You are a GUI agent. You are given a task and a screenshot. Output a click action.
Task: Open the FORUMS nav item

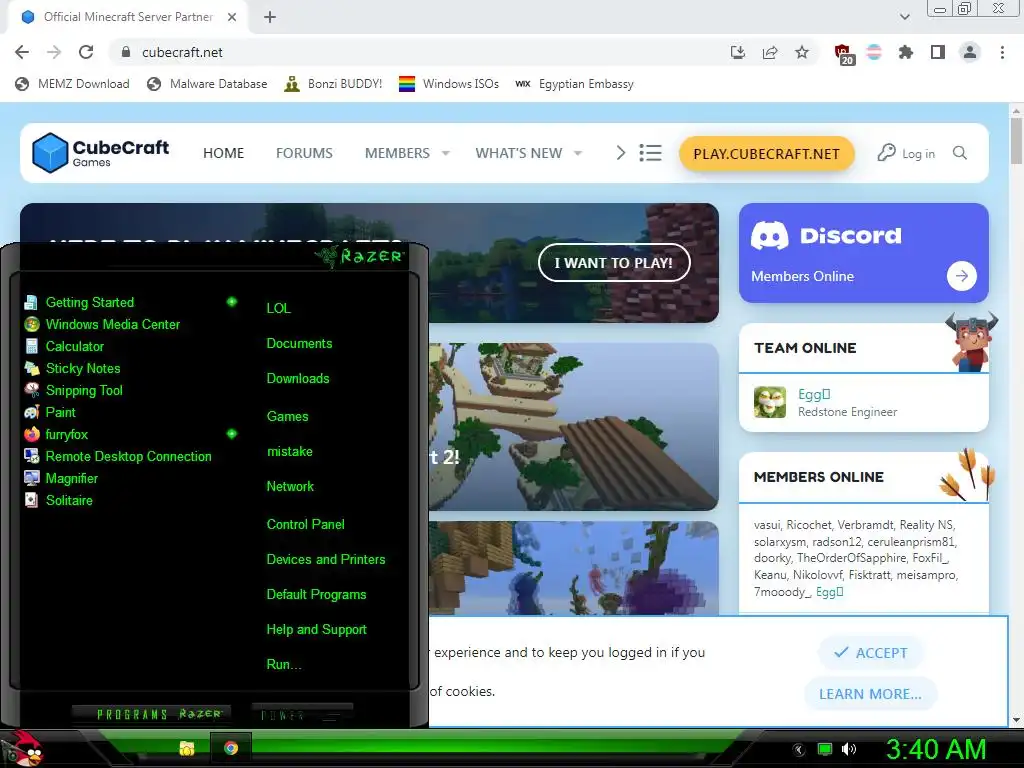304,153
